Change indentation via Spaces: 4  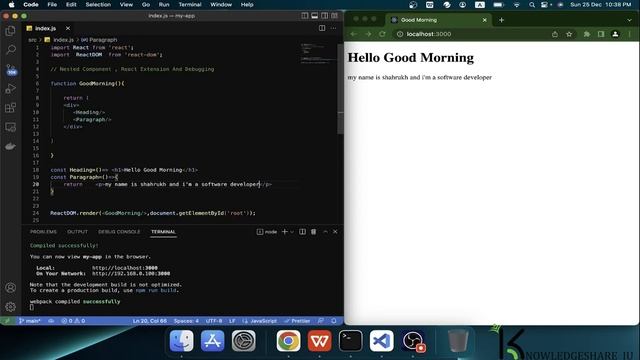pos(186,321)
